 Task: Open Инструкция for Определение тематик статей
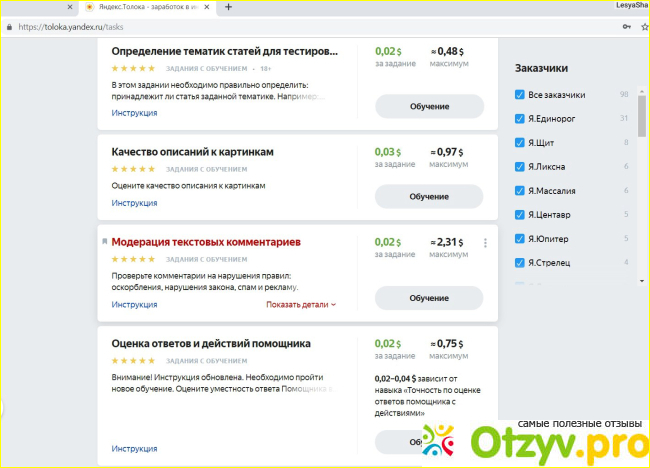coord(134,113)
